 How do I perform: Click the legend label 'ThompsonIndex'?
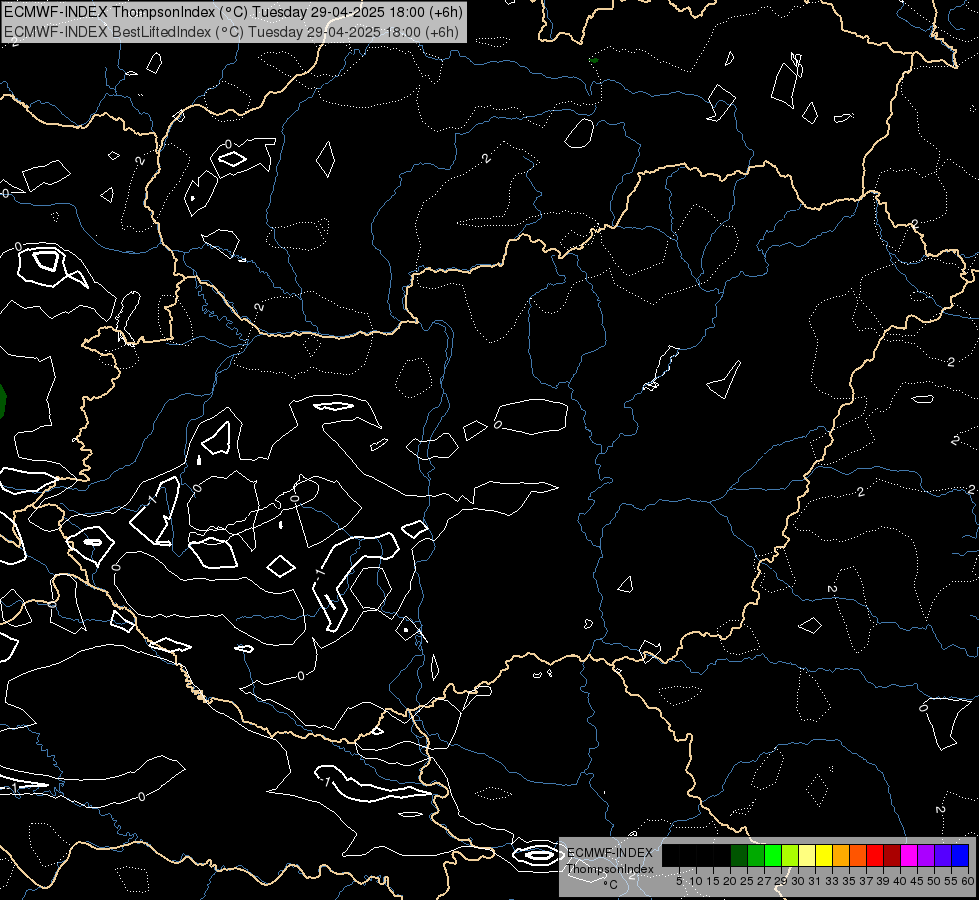pos(610,869)
